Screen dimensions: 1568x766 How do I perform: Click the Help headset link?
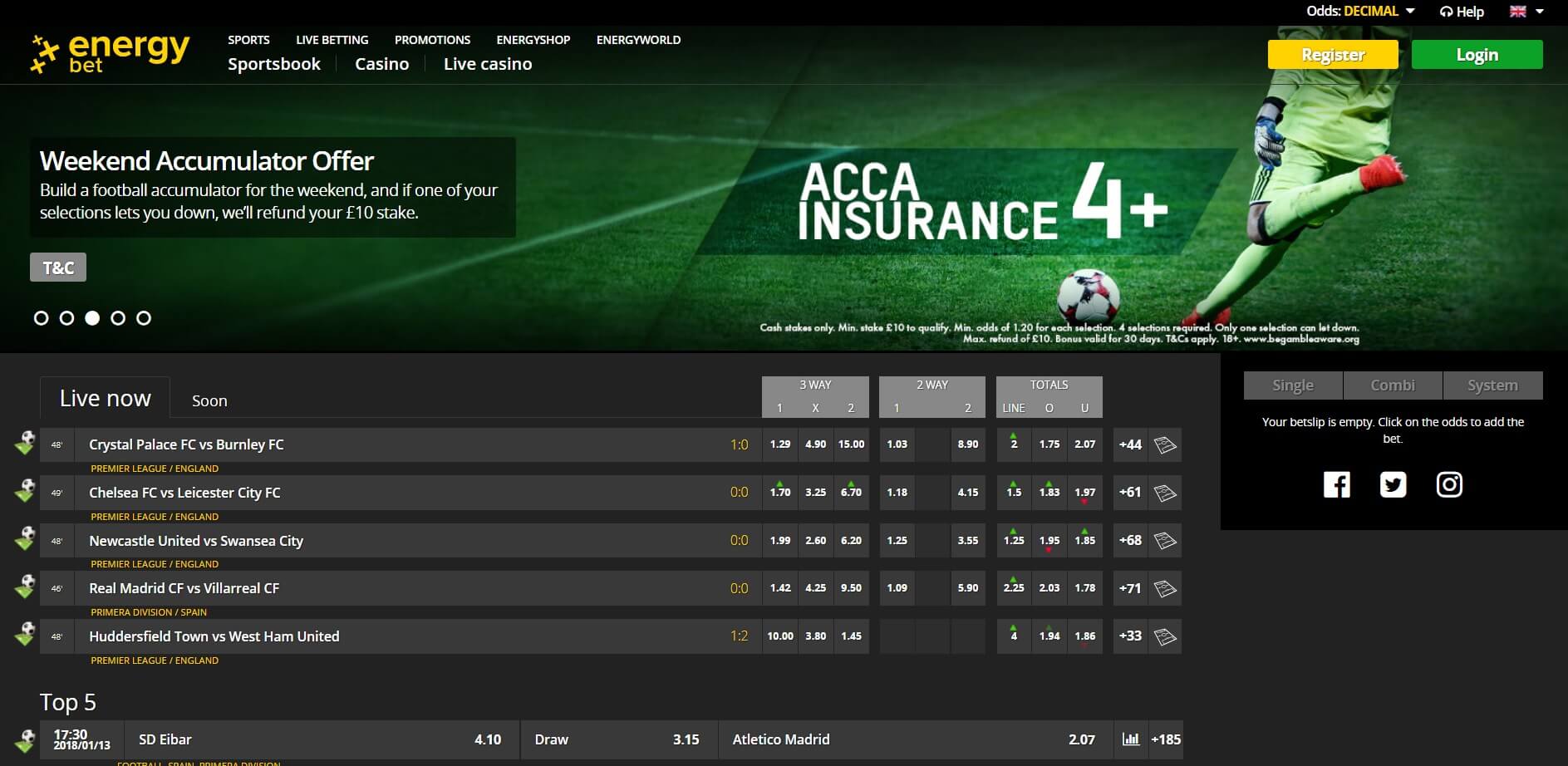pos(1462,12)
